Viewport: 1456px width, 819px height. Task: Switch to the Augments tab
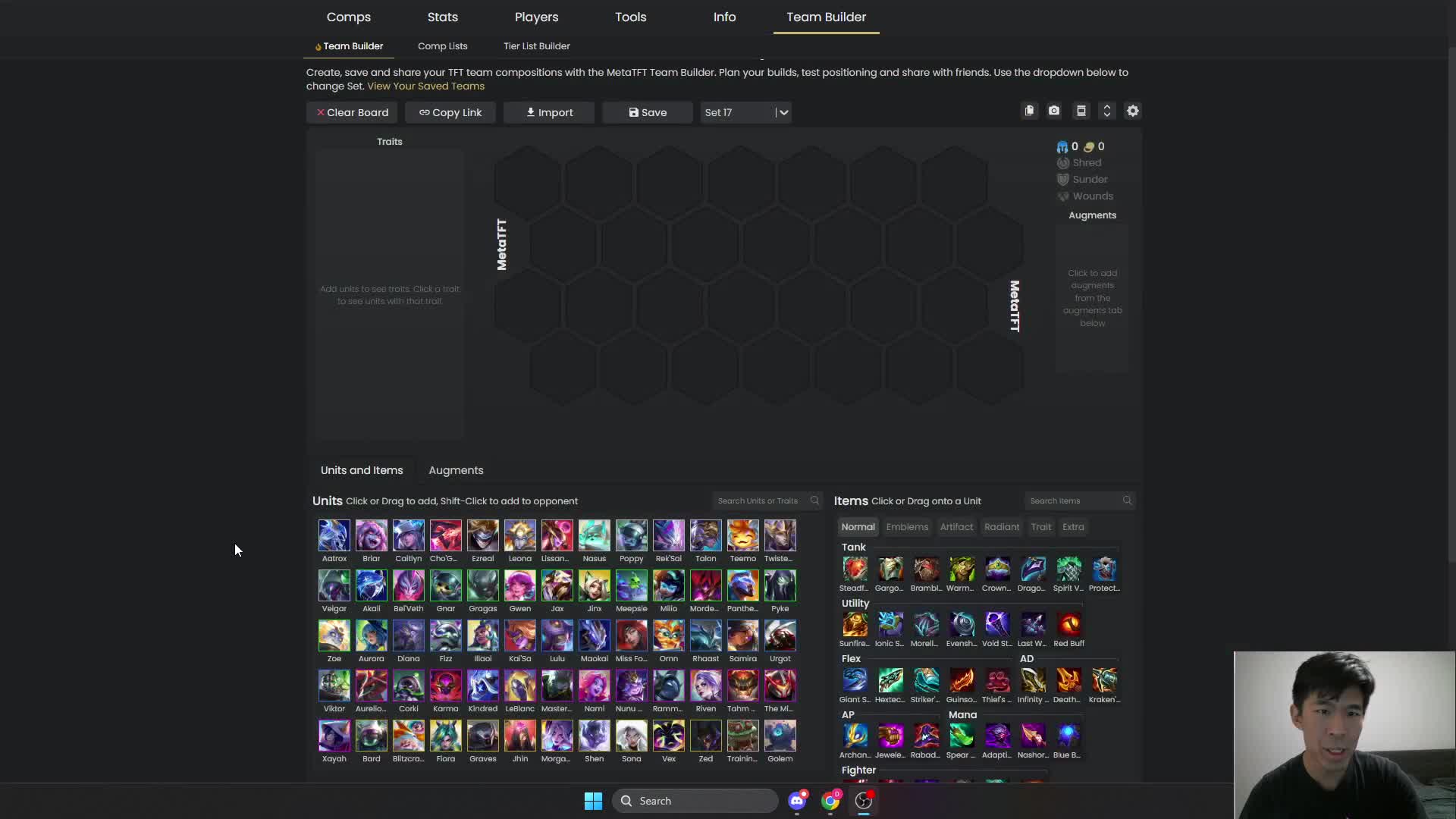[456, 470]
